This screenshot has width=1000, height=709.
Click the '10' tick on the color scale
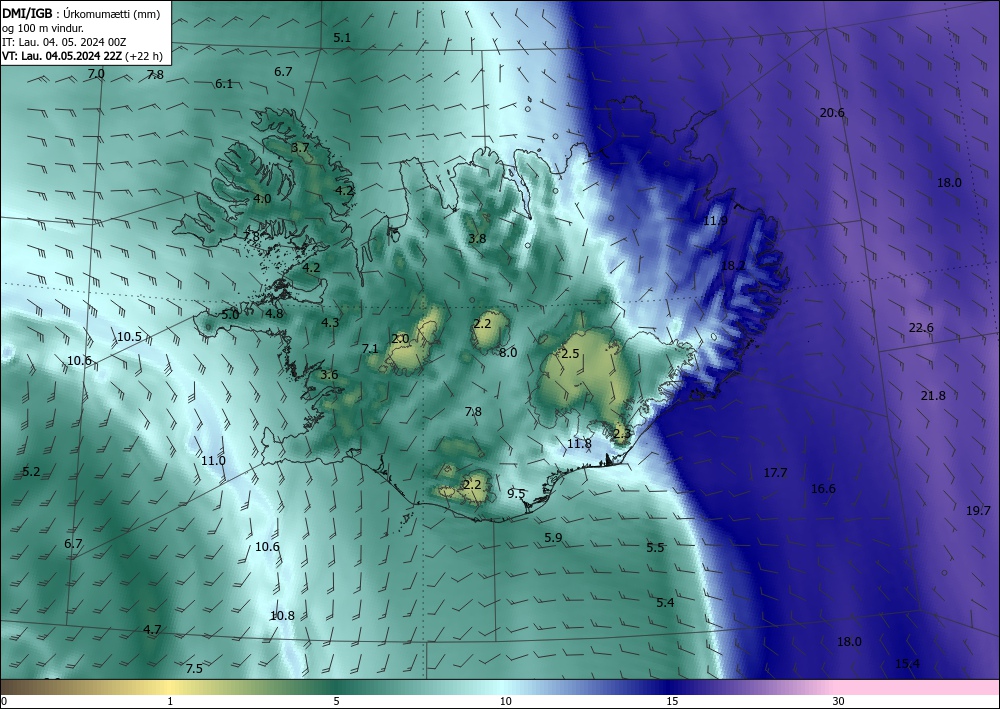point(506,701)
